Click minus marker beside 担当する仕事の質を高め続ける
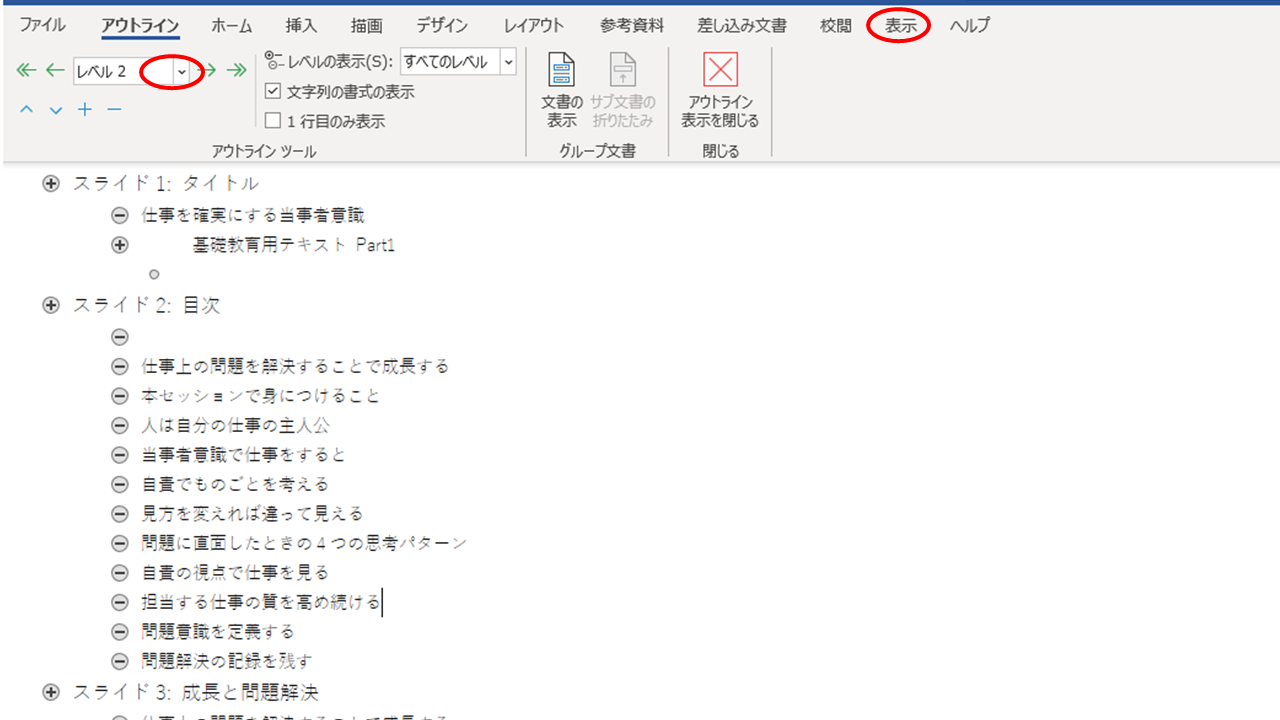This screenshot has height=720, width=1280. tap(120, 603)
